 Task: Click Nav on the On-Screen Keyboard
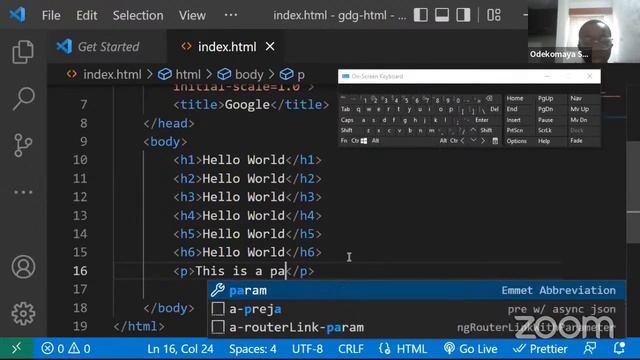tap(576, 98)
